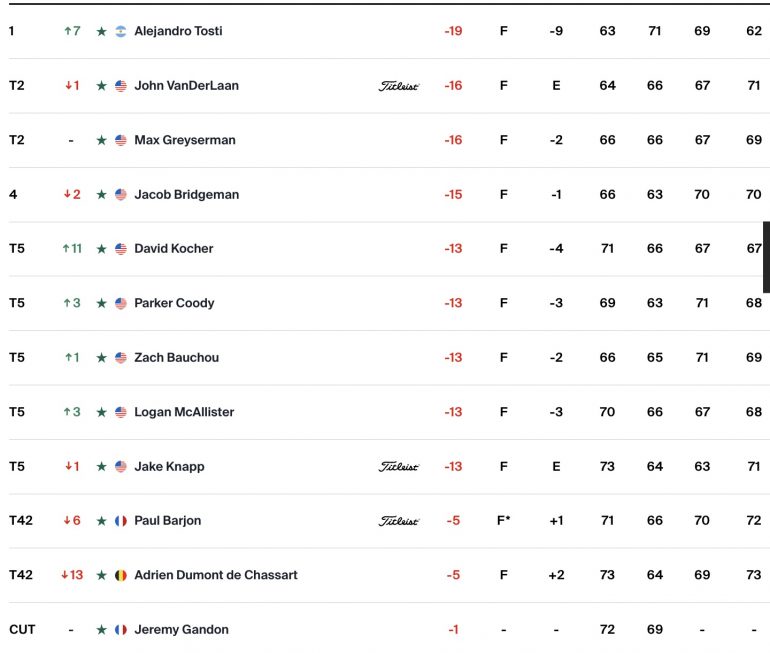Click green up arrow in David Kocher row
Viewport: 770px width, 653px height.
(66, 248)
